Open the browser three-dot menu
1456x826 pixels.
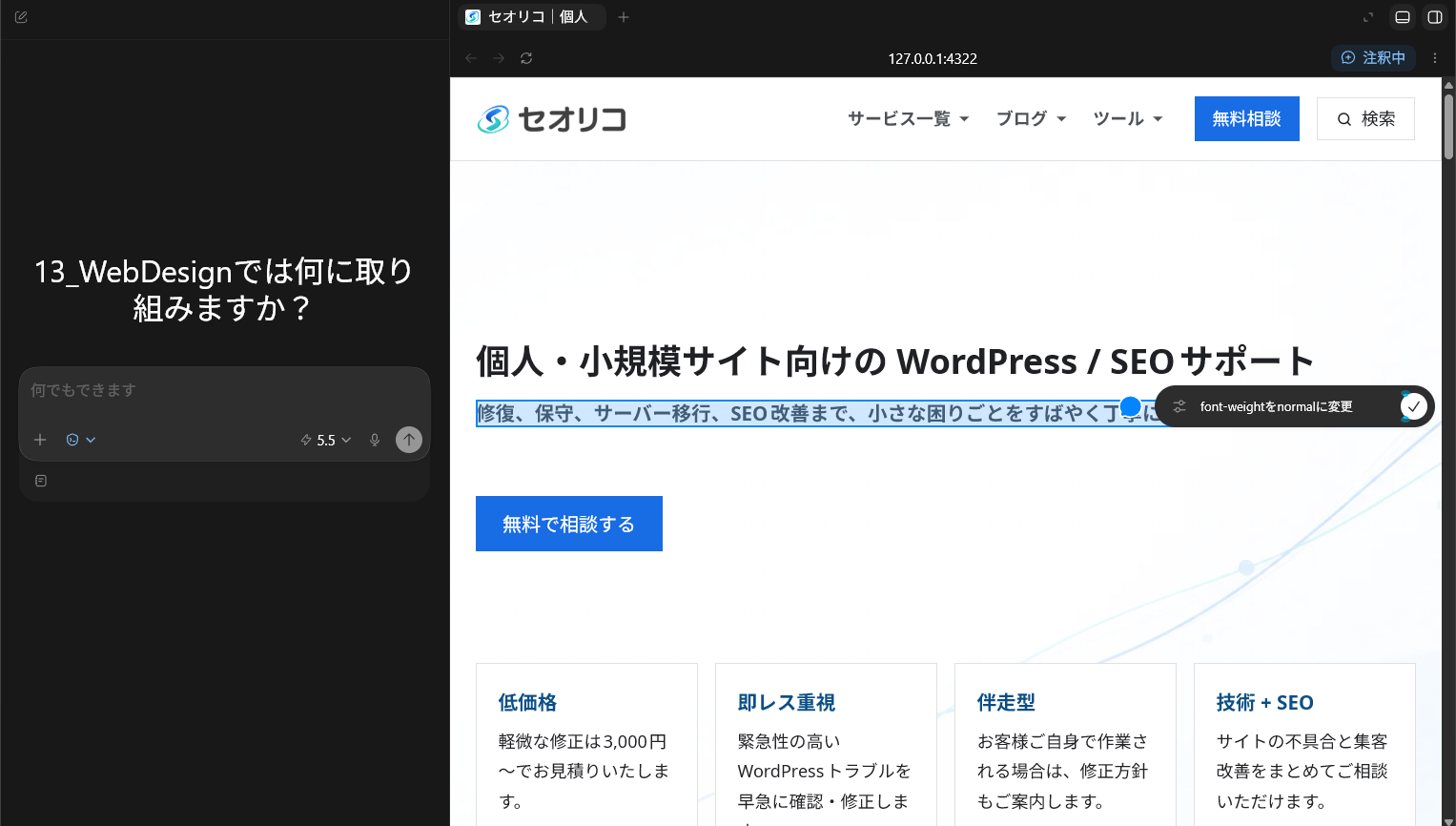coord(1435,58)
